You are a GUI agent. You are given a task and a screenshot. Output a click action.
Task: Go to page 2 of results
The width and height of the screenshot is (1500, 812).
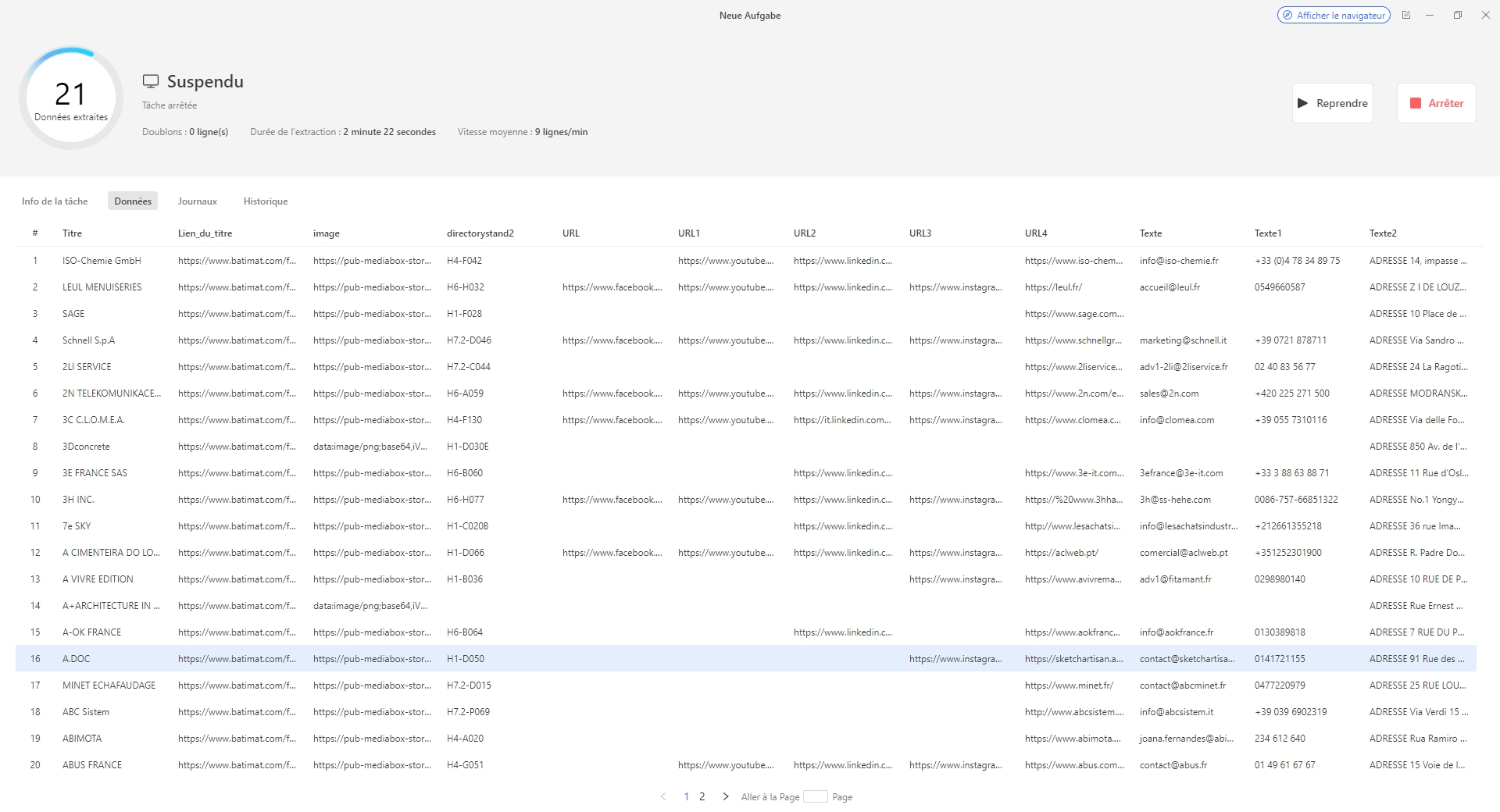(702, 796)
